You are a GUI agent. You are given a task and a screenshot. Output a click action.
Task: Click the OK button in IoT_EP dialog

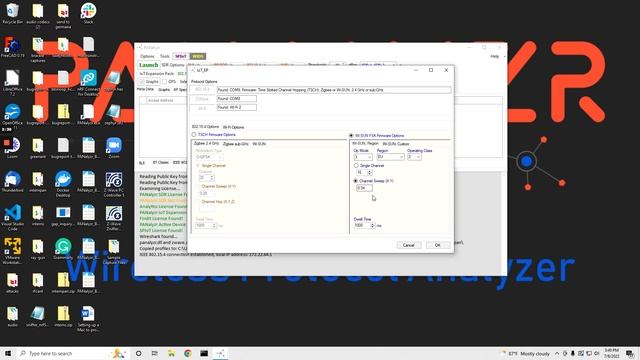click(438, 245)
